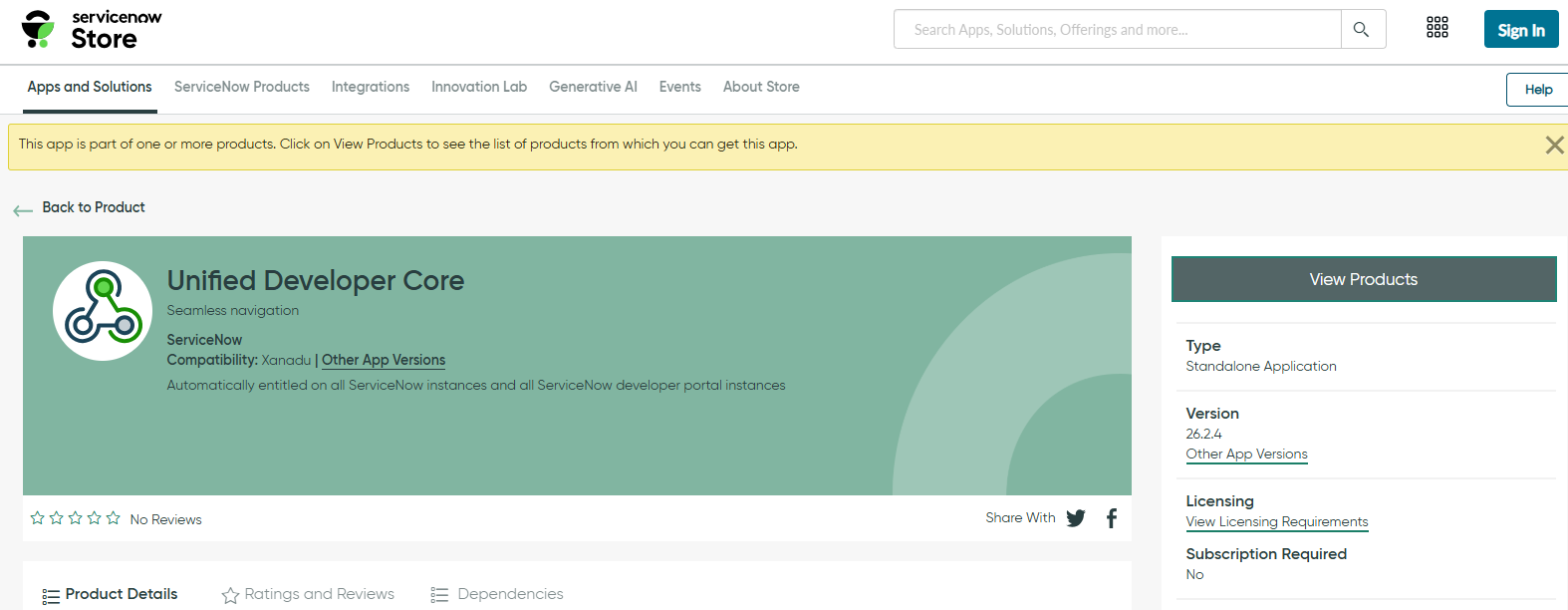This screenshot has height=610, width=1568.
Task: Switch to Dependencies tab
Action: tap(510, 594)
